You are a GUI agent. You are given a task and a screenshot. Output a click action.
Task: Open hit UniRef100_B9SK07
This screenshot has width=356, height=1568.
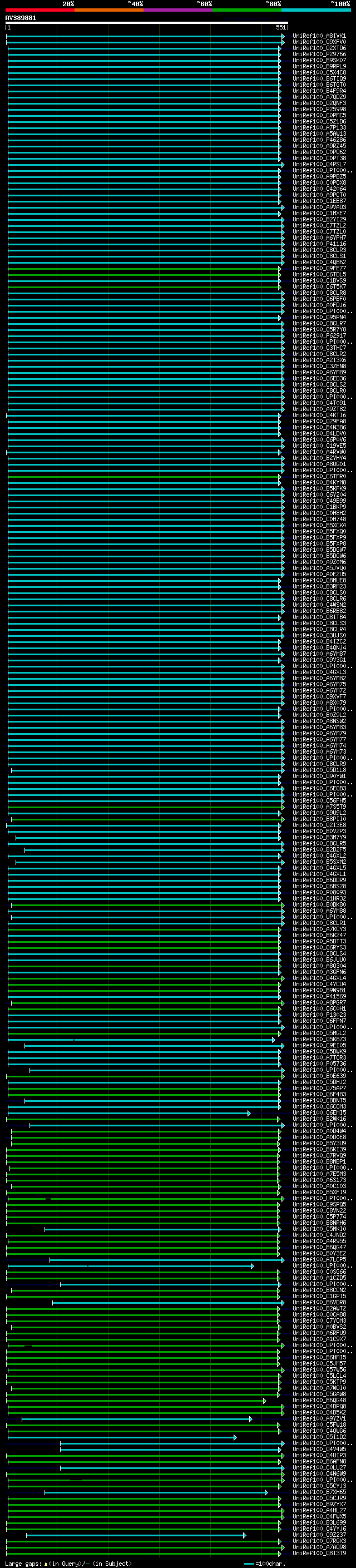(319, 61)
